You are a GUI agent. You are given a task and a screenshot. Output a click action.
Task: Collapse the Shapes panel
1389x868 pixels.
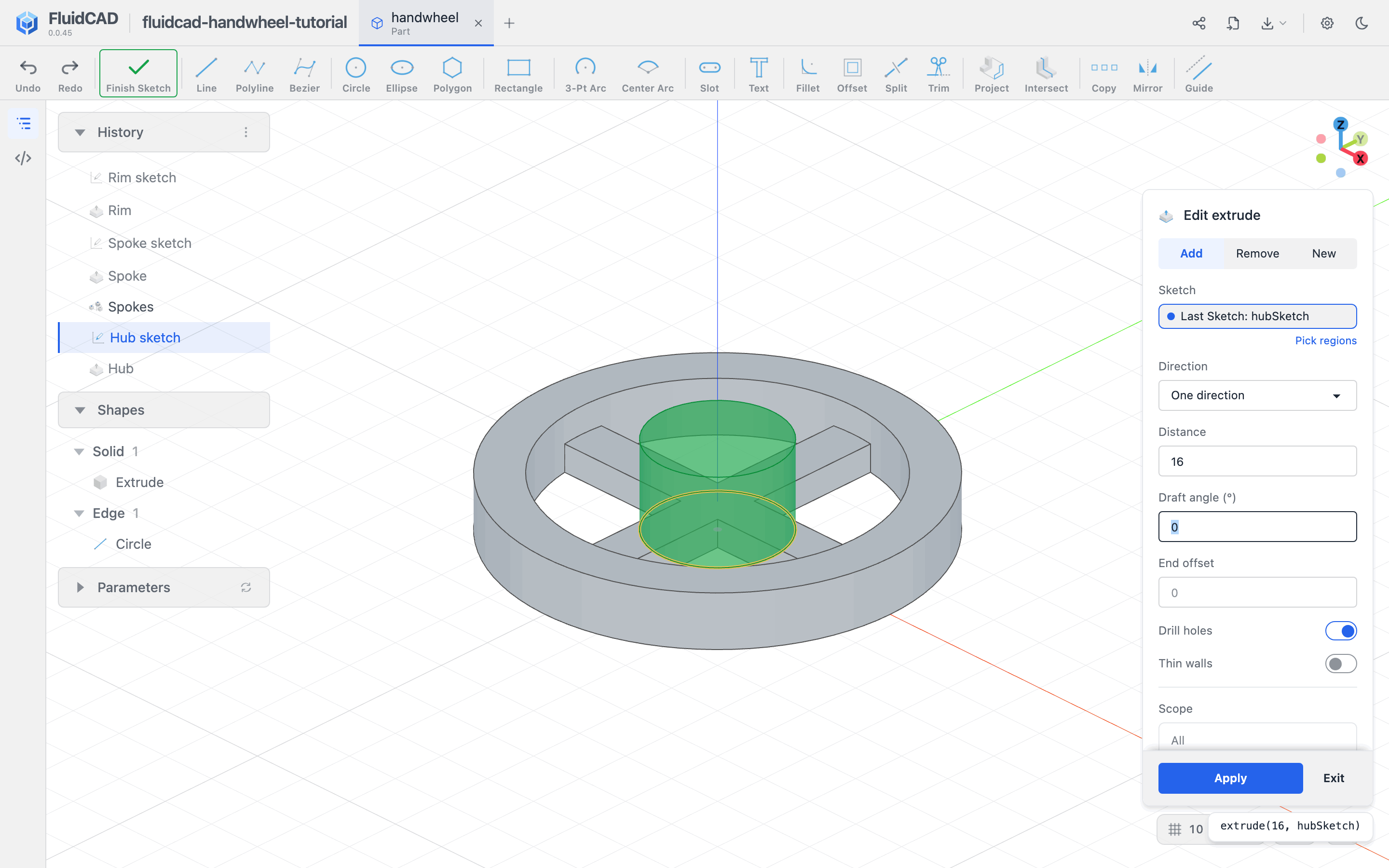click(x=81, y=410)
